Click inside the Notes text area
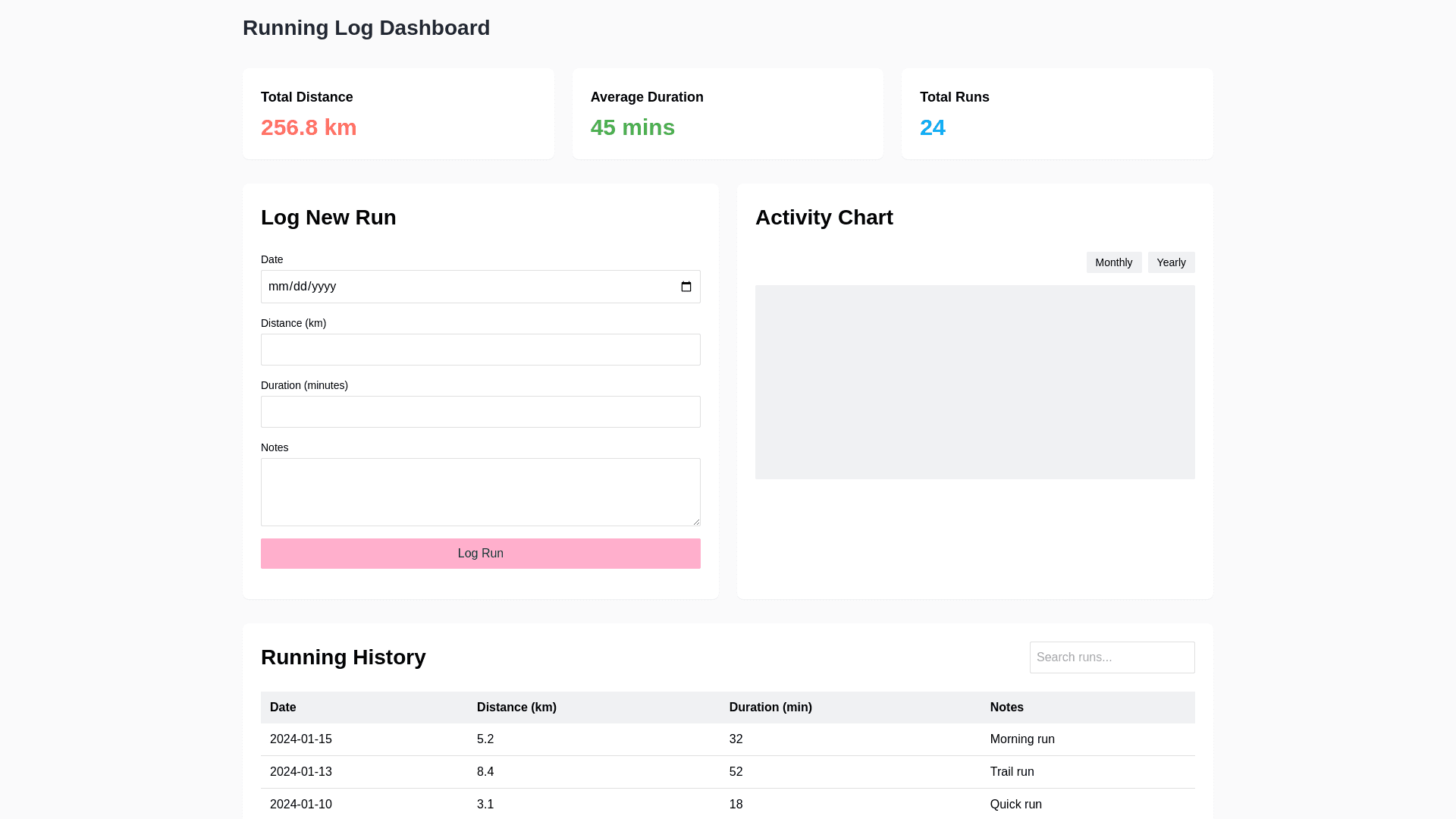Screen dimensions: 1456x819 pyautogui.click(x=480, y=491)
